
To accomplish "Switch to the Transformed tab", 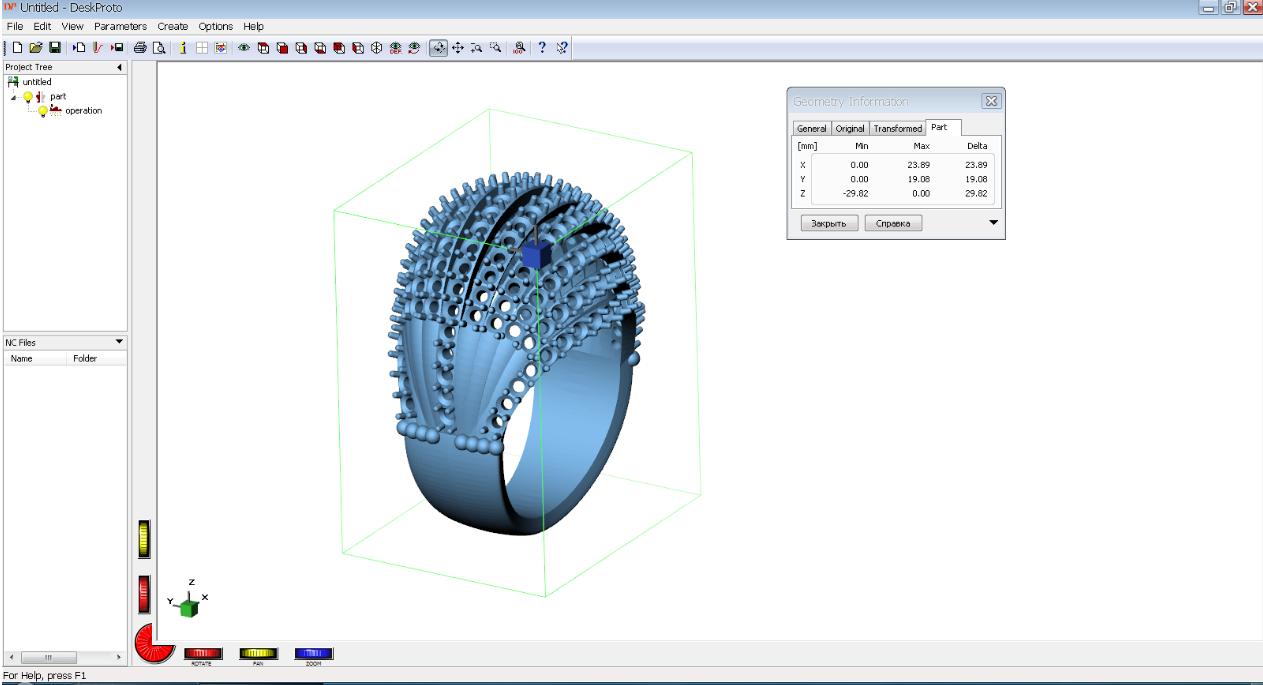I will click(x=897, y=128).
